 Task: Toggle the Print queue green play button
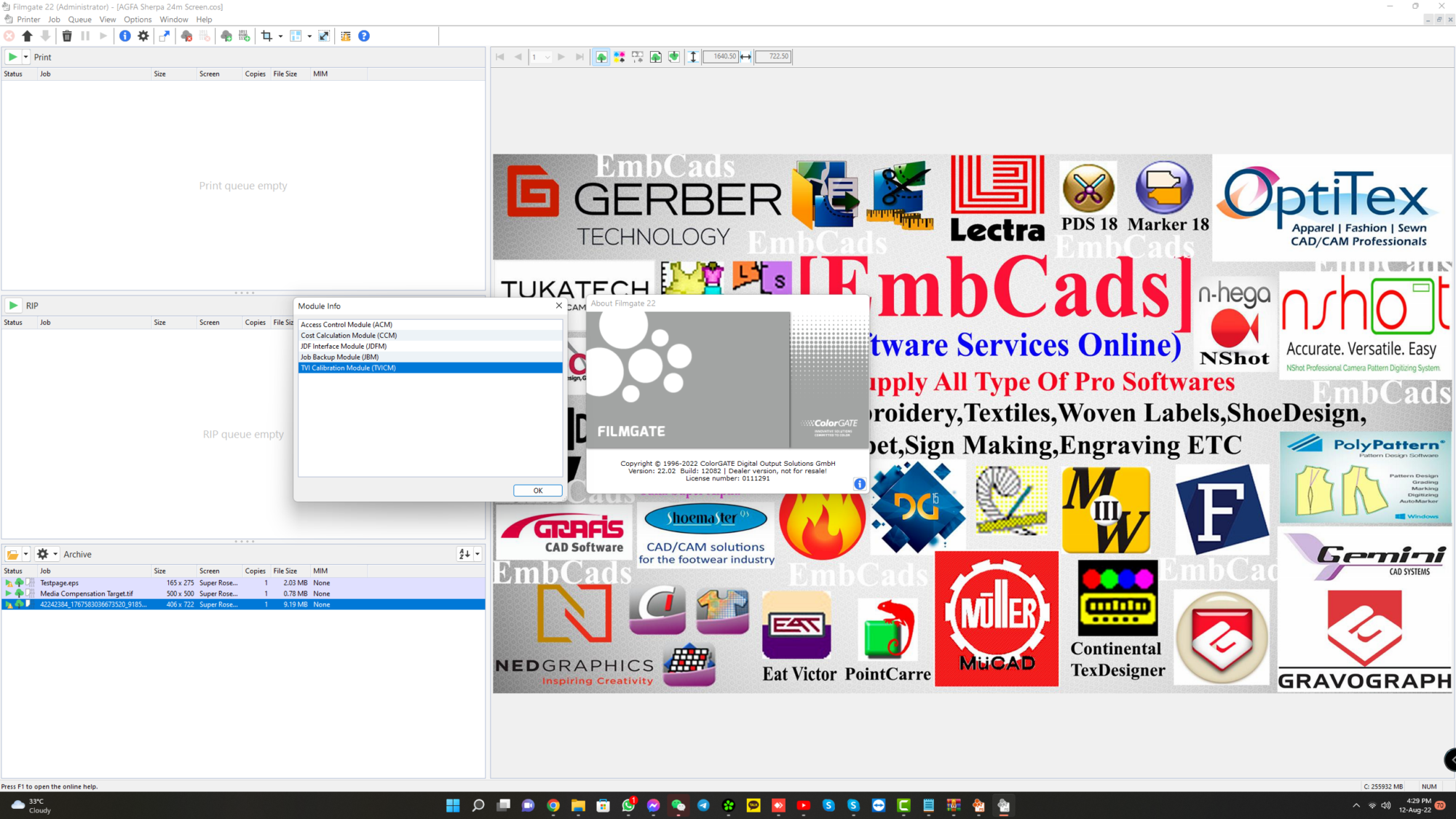coord(12,57)
